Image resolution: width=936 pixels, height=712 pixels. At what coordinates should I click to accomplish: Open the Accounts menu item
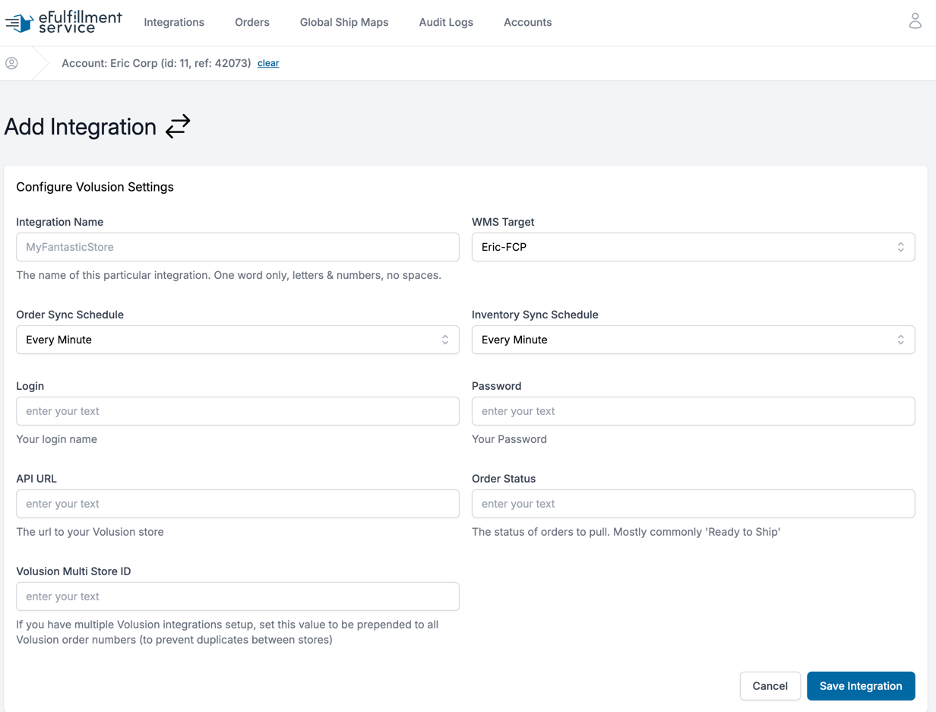[x=528, y=22]
